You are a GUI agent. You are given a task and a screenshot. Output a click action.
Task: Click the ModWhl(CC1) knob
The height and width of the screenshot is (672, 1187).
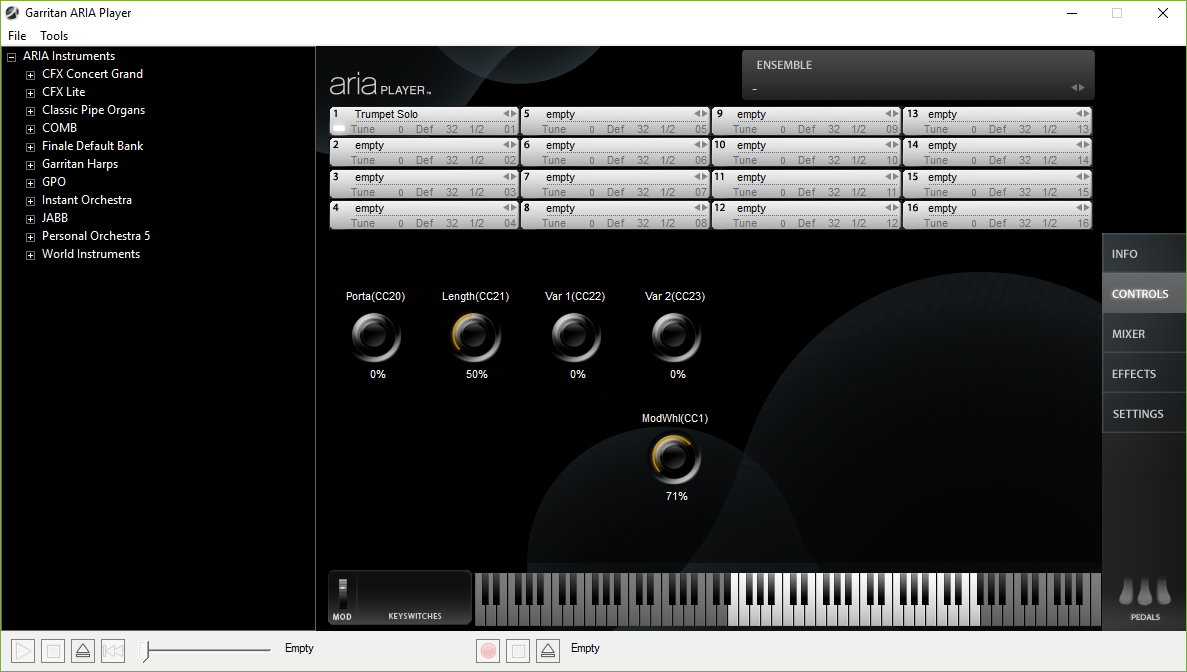click(675, 459)
